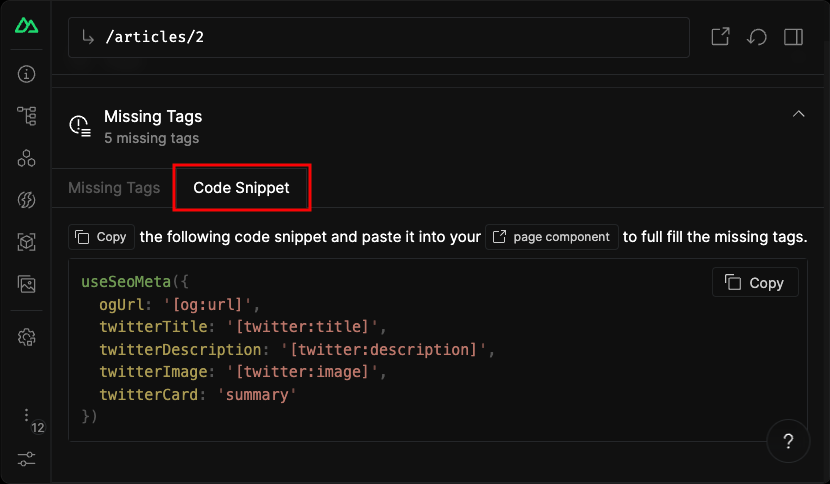
Task: Toggle the split side panel layout
Action: pos(794,37)
